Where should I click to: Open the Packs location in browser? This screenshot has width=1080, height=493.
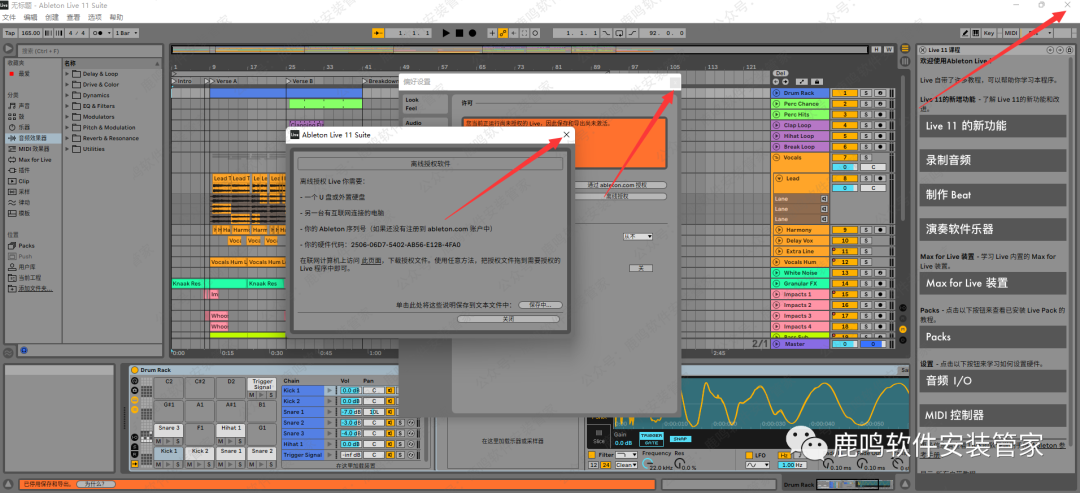coord(26,245)
